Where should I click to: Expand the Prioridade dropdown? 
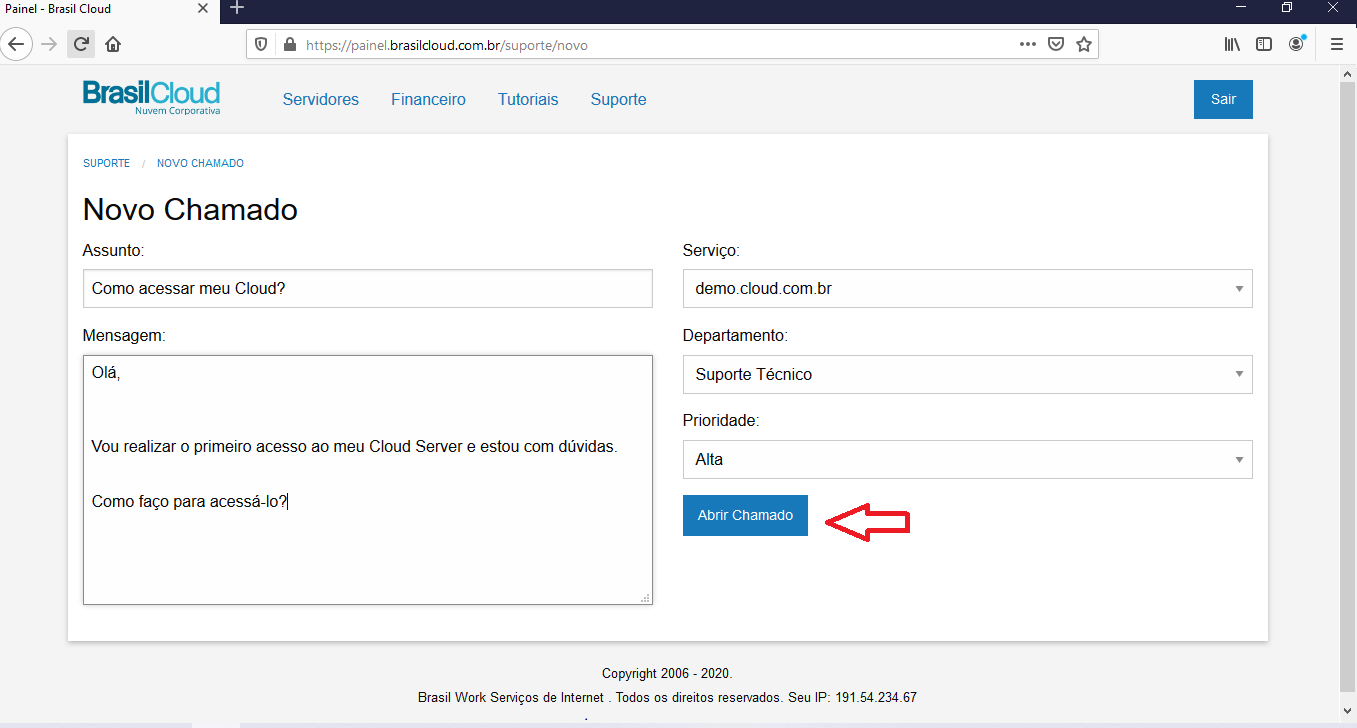coord(967,460)
